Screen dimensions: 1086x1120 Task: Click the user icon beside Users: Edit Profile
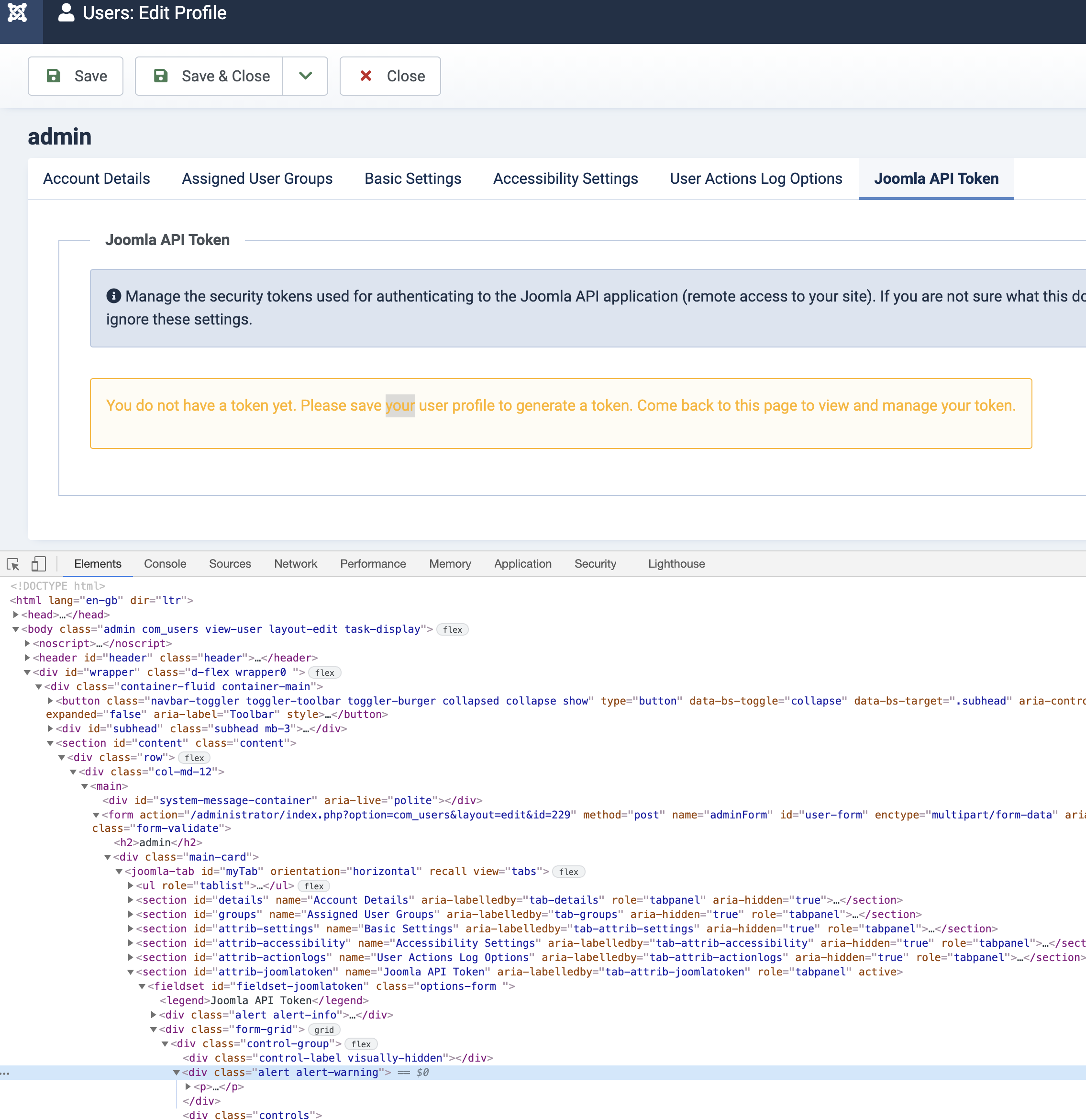click(x=66, y=12)
